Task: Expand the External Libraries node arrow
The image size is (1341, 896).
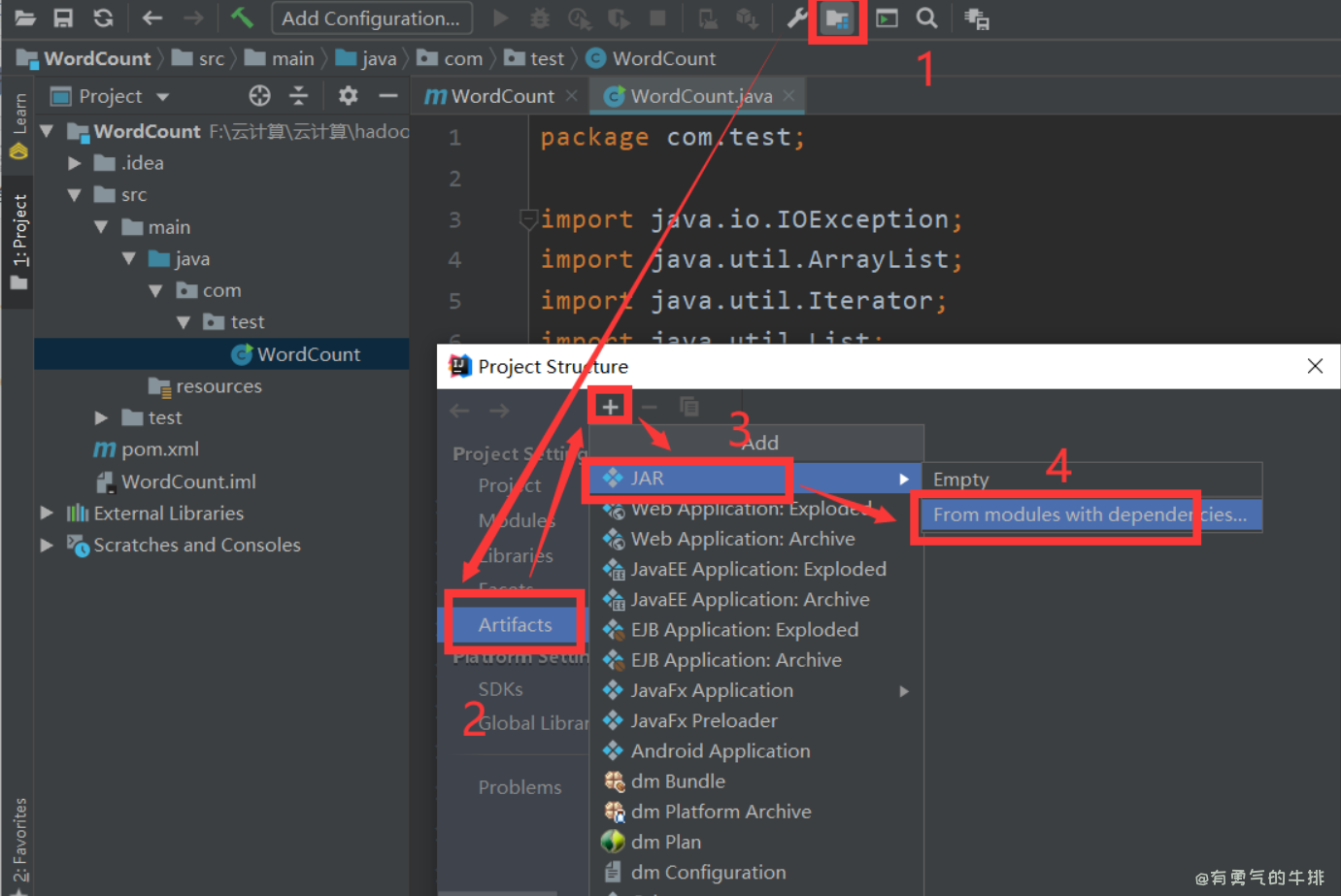Action: coord(47,513)
